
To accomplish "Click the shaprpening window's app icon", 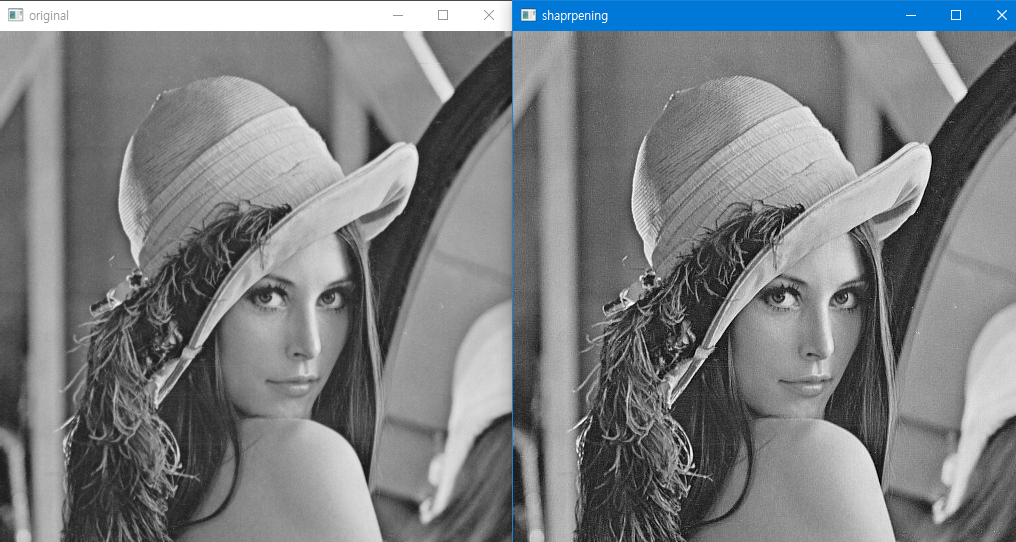I will [x=528, y=15].
